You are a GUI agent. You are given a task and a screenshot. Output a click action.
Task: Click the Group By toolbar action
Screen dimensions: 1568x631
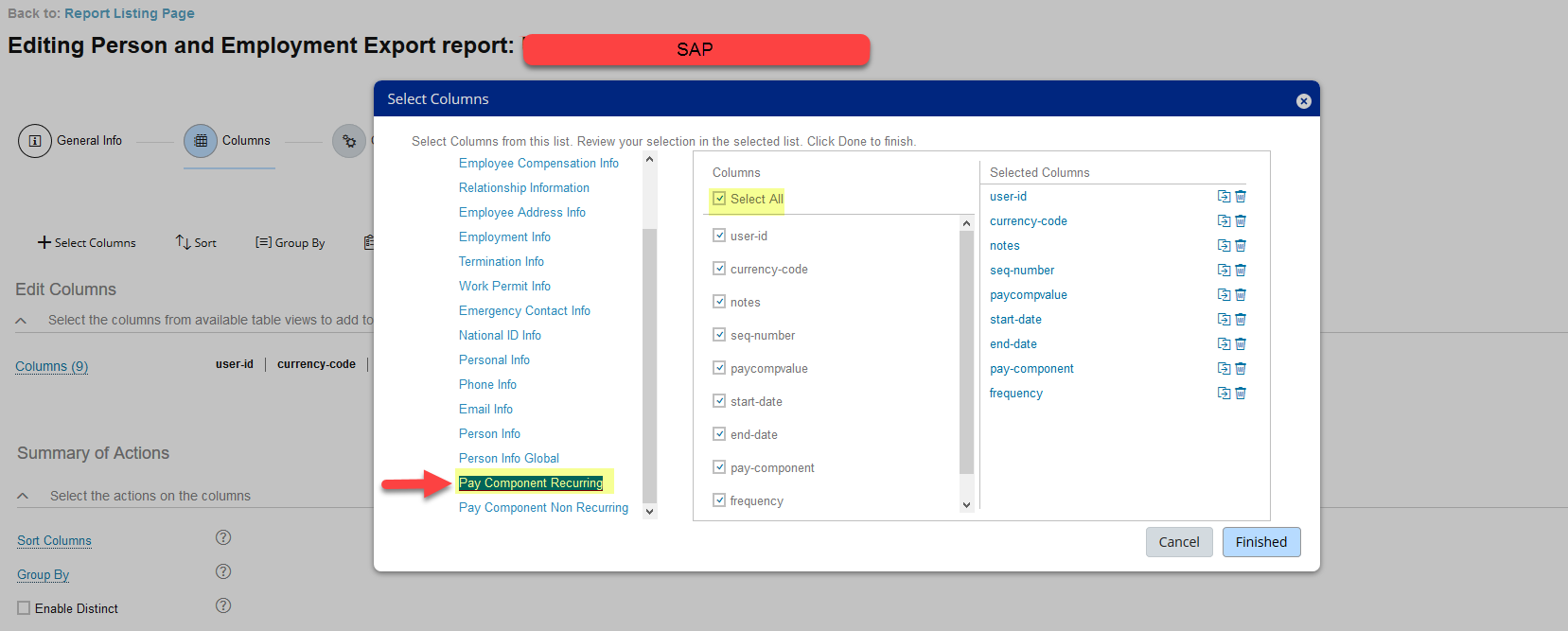(291, 243)
